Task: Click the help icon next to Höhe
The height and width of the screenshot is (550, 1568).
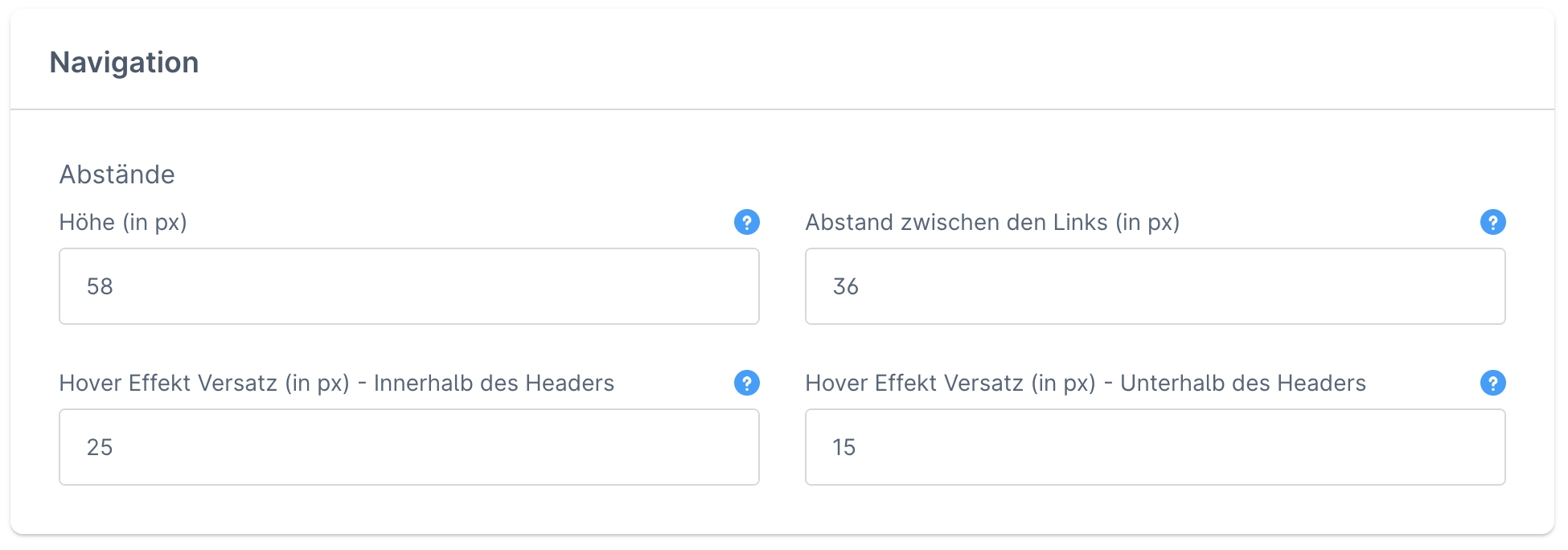Action: [746, 222]
